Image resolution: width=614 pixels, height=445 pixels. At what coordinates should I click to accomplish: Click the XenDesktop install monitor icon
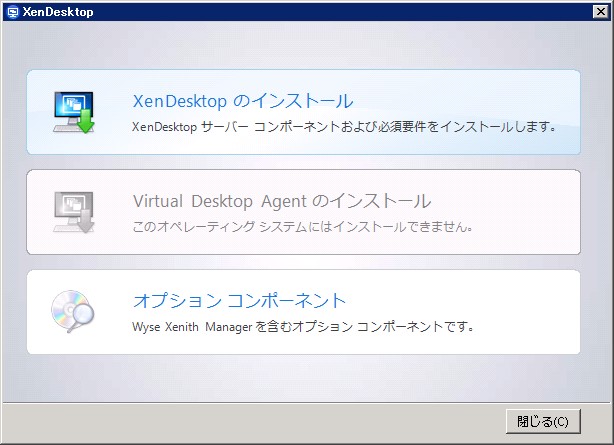tap(71, 109)
